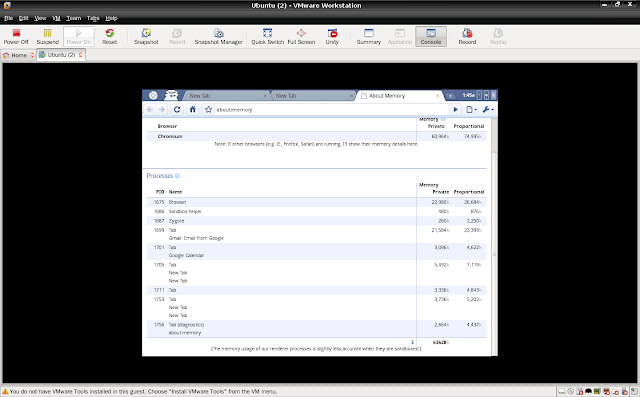The image size is (640, 397).
Task: Select the Zygote process row
Action: 316,221
